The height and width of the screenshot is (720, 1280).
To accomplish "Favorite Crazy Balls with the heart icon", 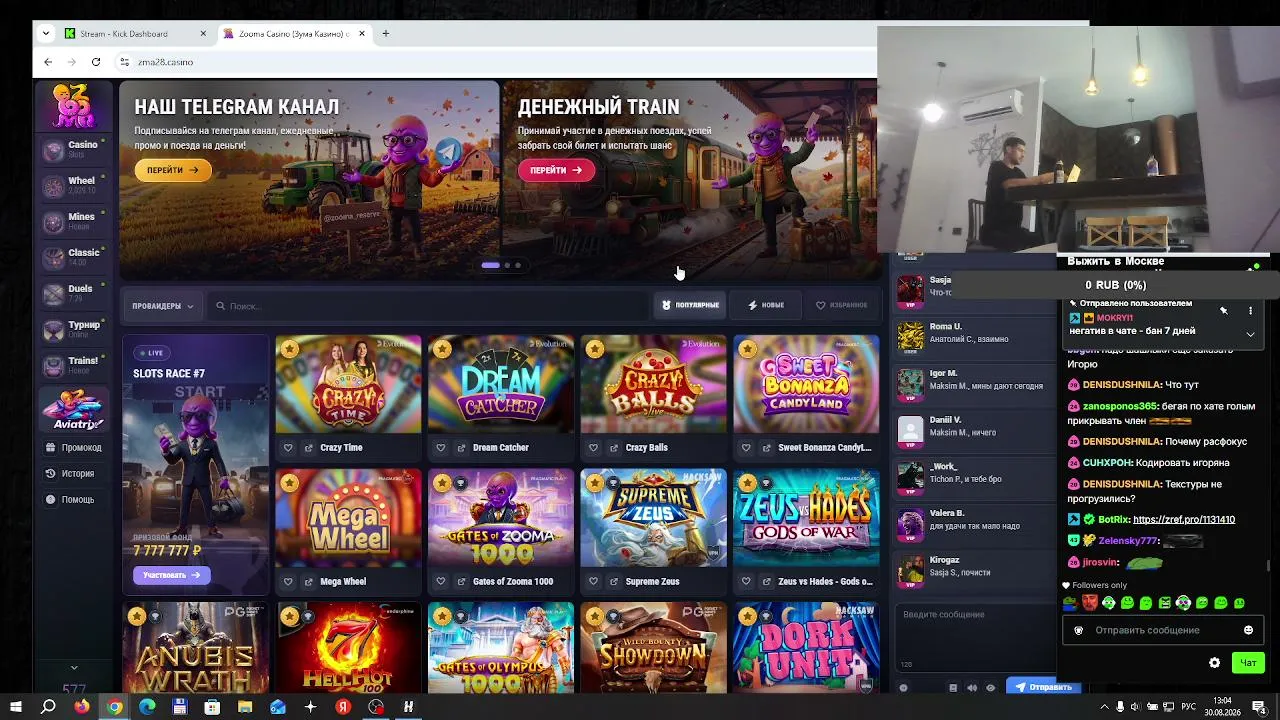I will (594, 448).
